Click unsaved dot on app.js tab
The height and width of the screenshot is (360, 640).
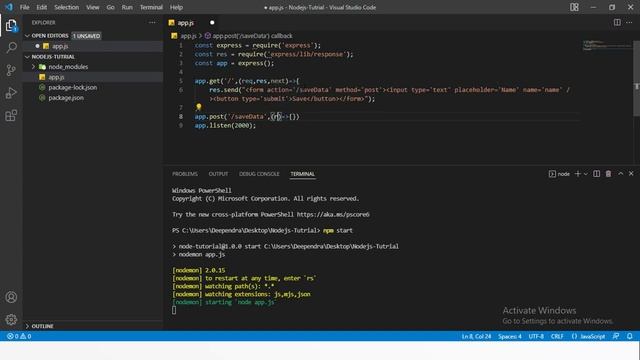tap(212, 22)
